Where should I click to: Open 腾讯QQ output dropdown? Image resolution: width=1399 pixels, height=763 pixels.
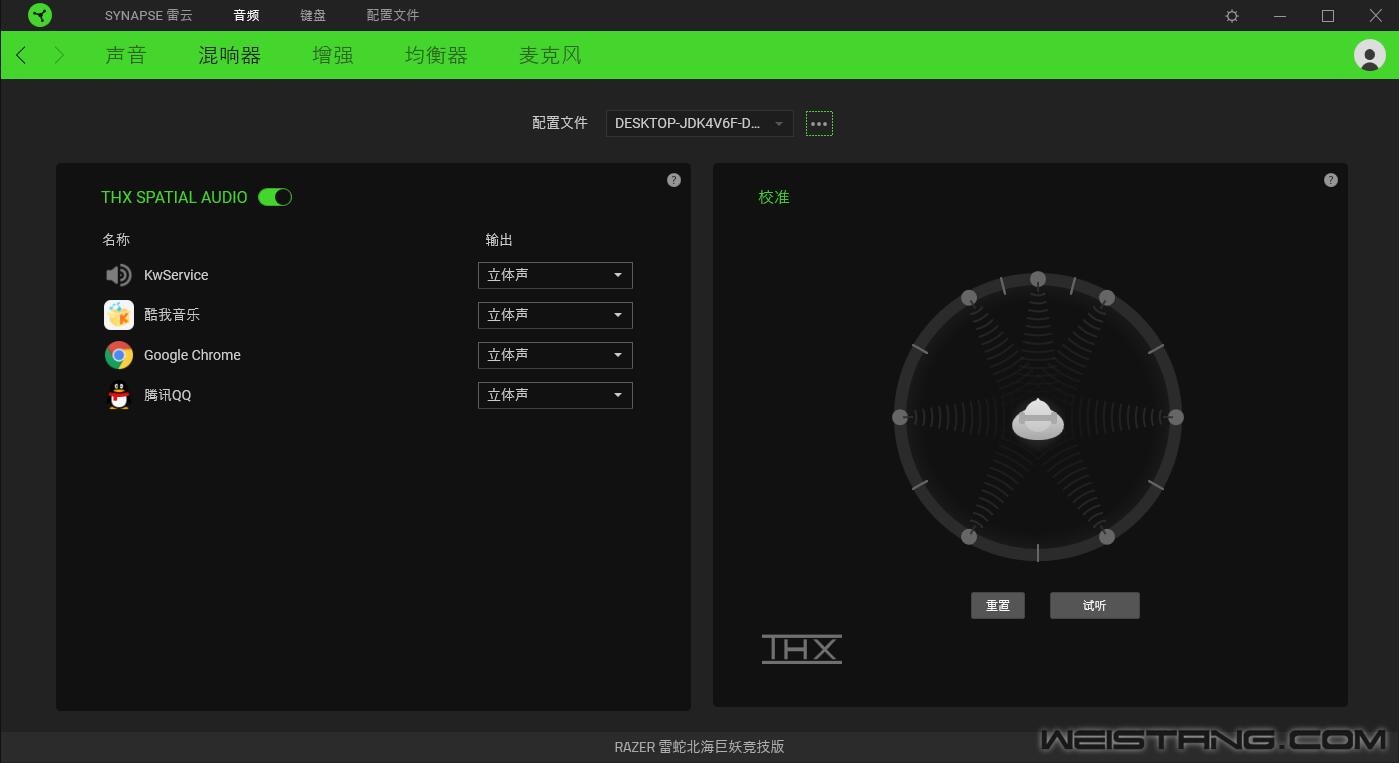pos(555,395)
